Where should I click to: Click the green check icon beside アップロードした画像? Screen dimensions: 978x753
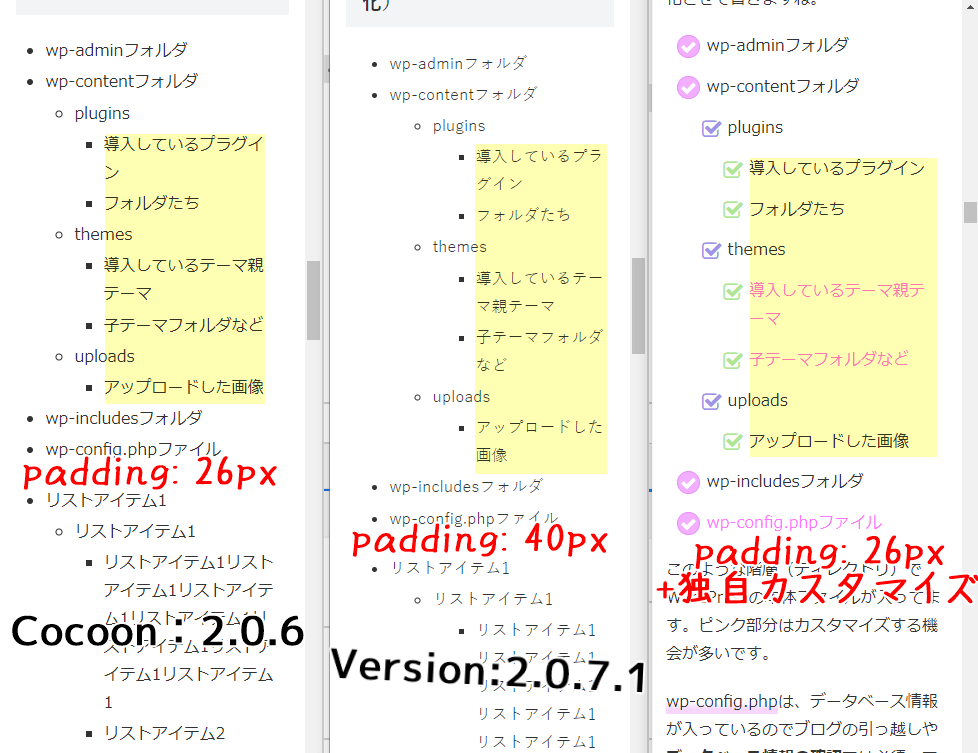click(733, 442)
